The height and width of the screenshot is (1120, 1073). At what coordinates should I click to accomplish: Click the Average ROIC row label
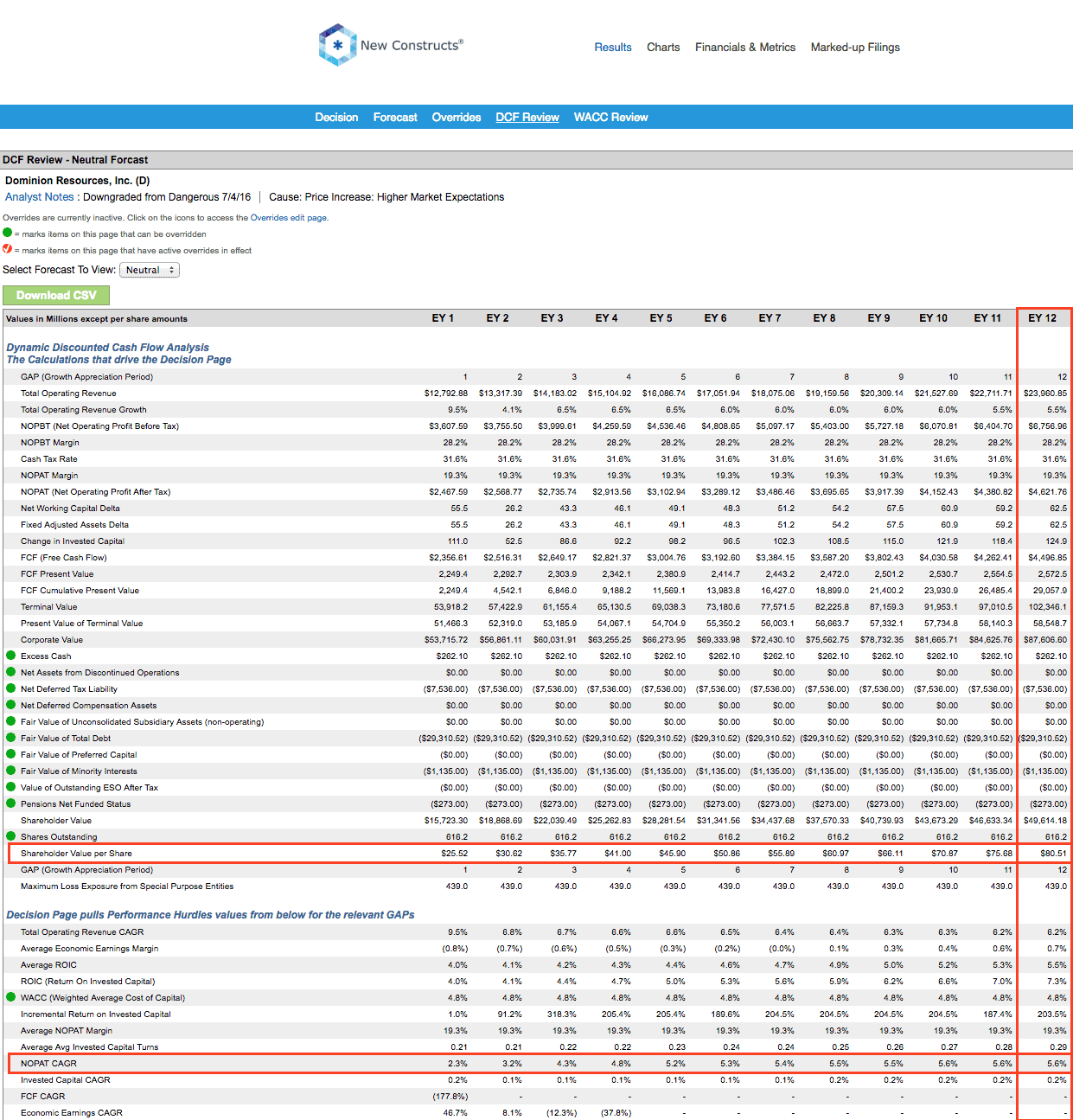49,965
